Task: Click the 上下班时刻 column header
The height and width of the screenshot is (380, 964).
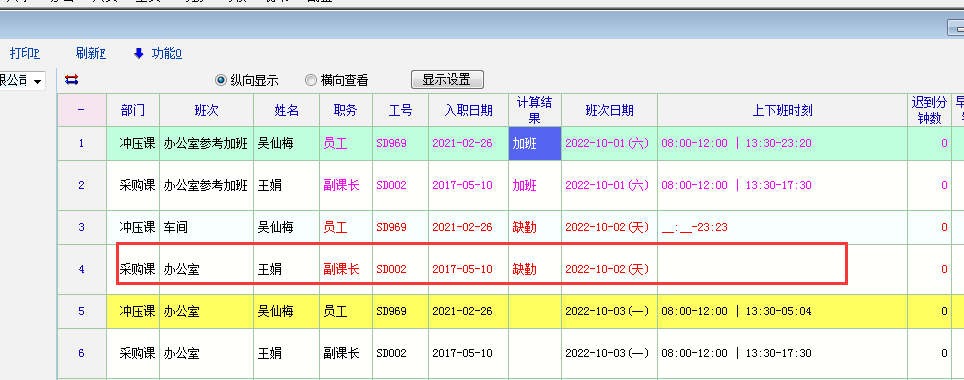Action: [x=783, y=110]
